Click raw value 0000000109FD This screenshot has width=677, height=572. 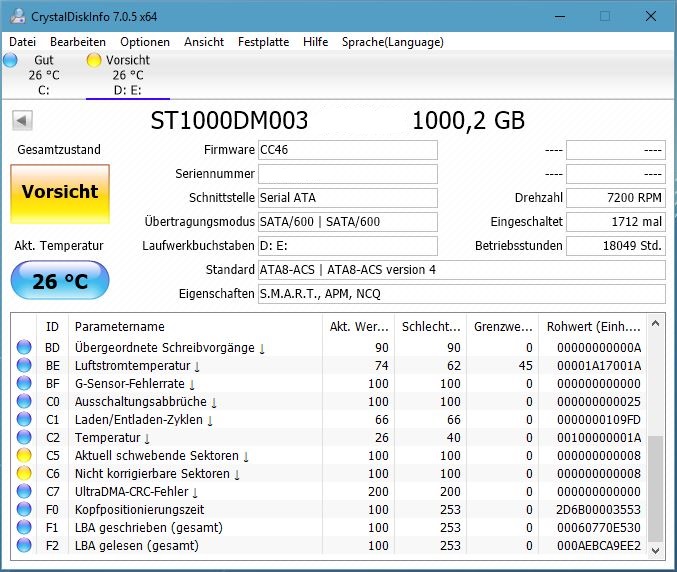coord(598,420)
